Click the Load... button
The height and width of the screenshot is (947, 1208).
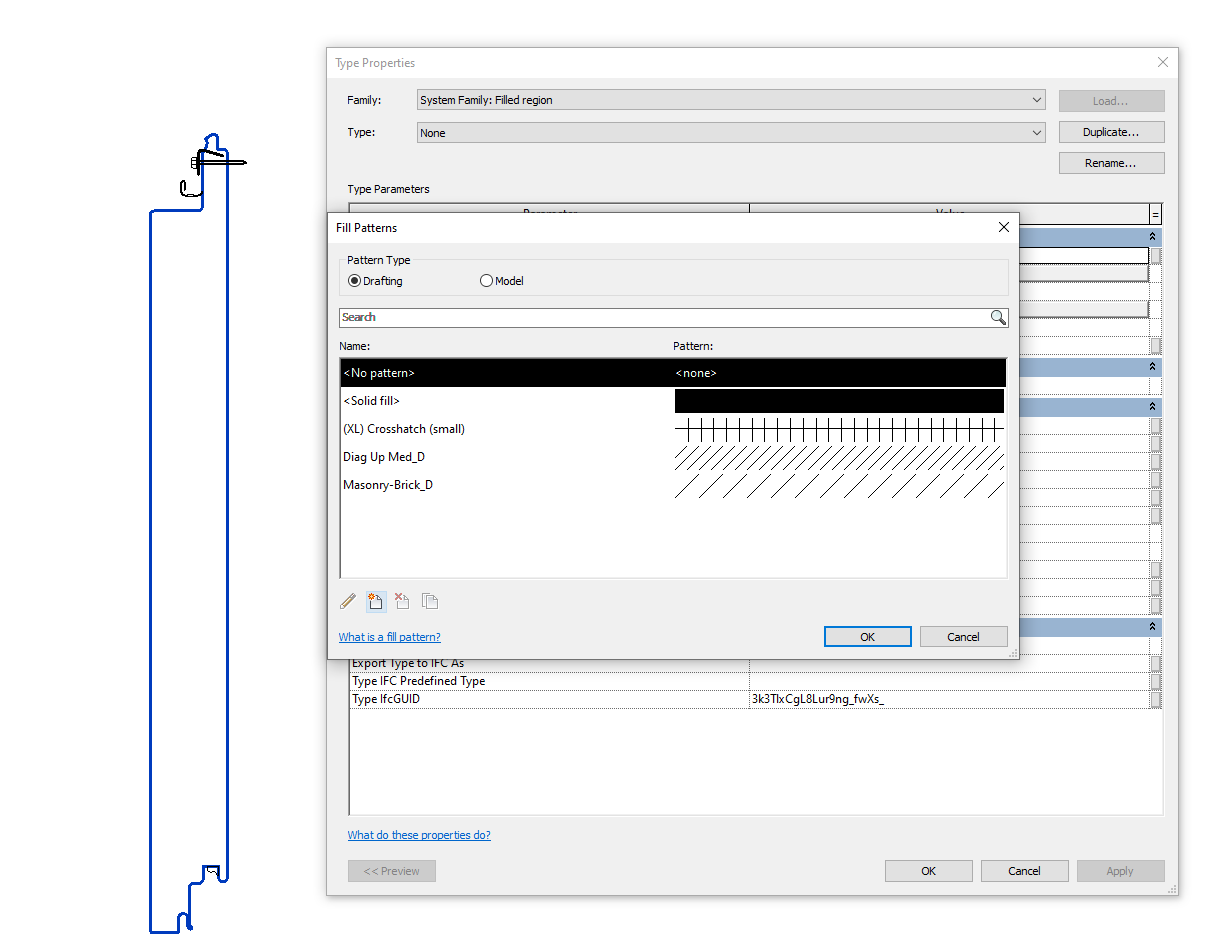(1111, 101)
